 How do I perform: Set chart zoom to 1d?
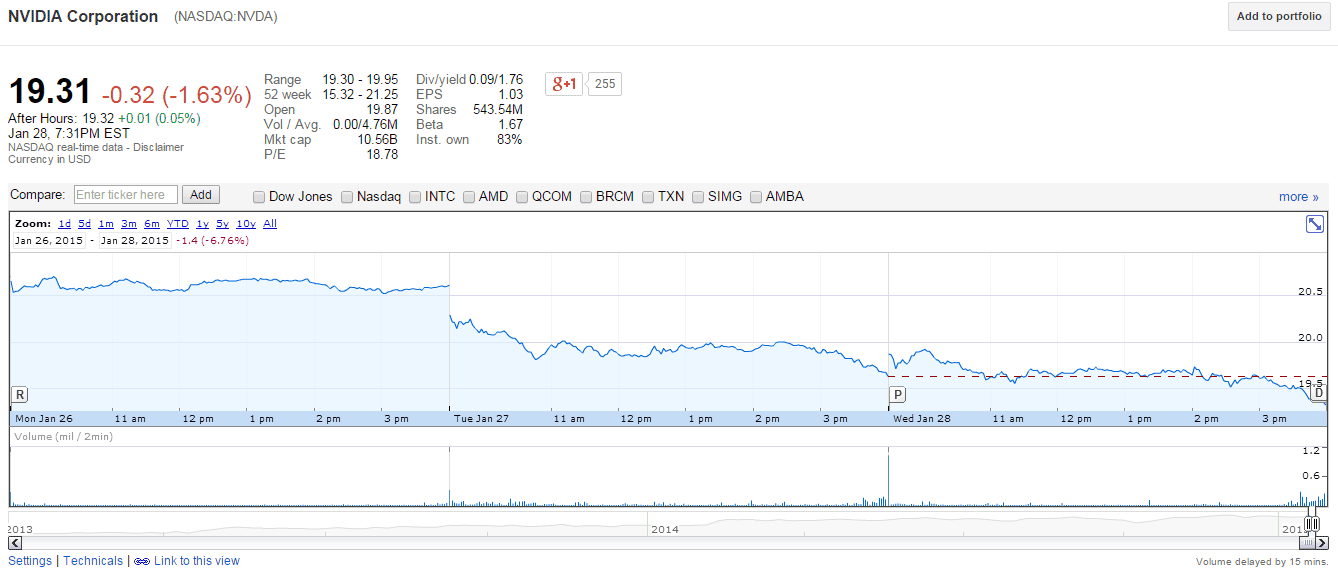[x=64, y=224]
